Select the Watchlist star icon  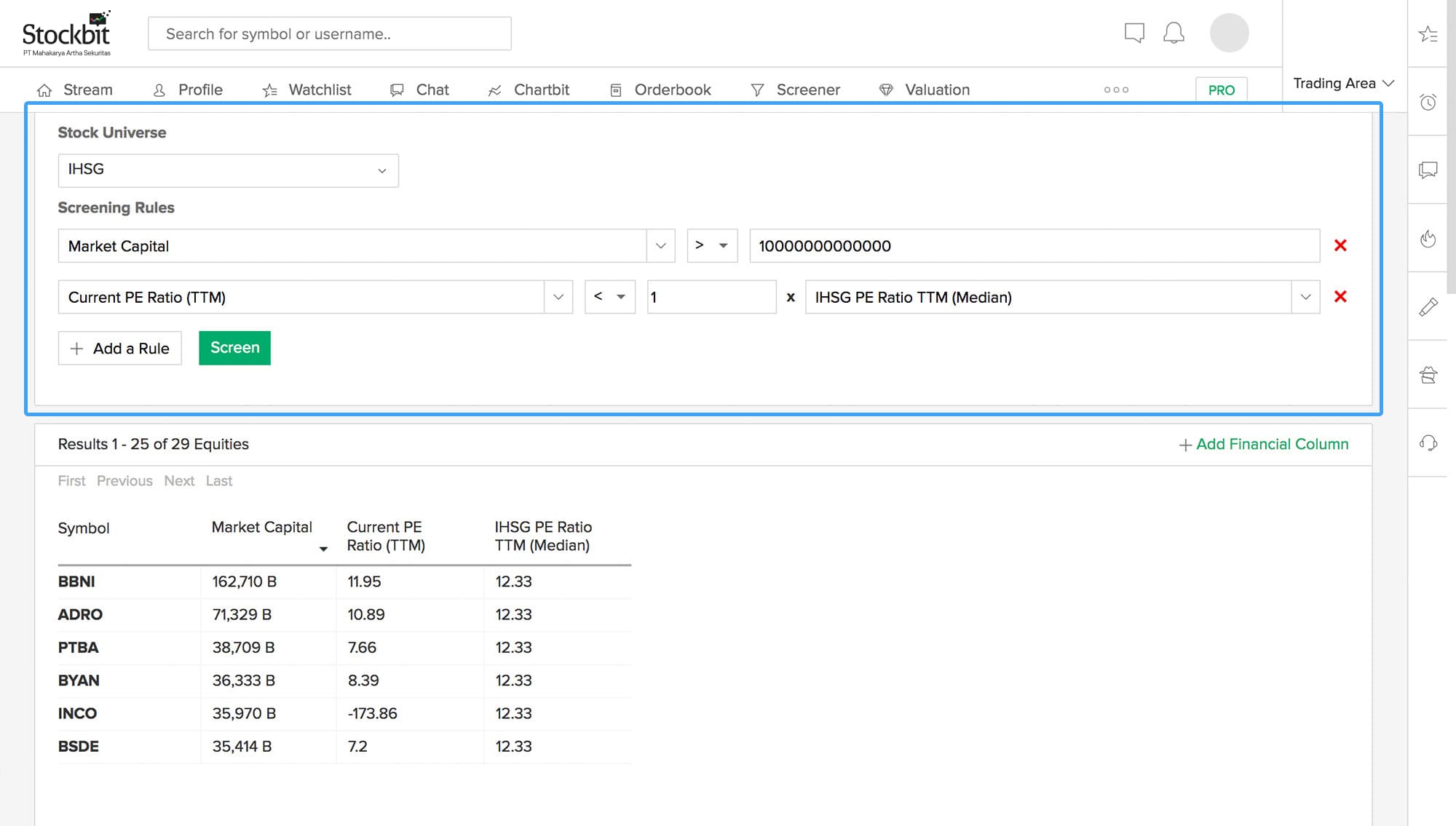270,89
